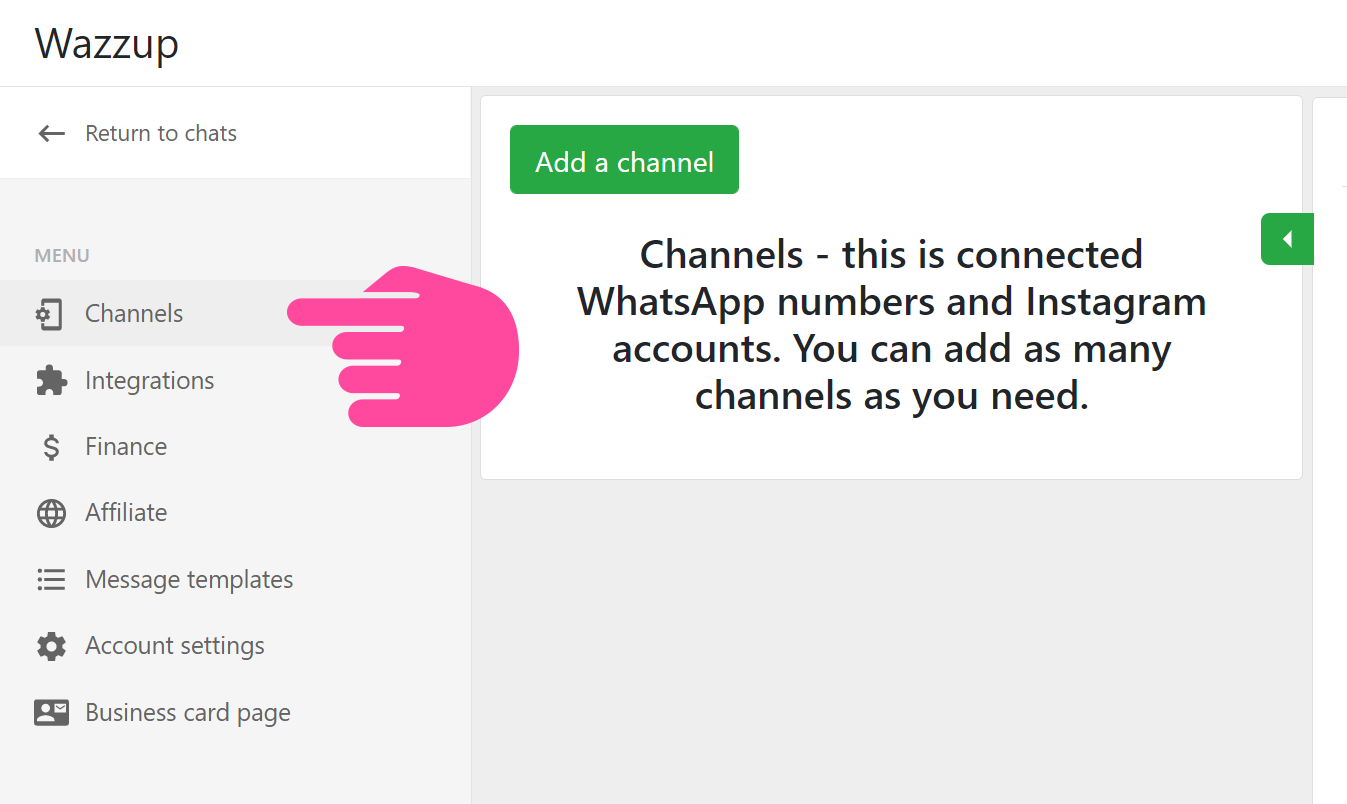This screenshot has width=1347, height=804.
Task: Click the Channels phone-gear icon
Action: [x=50, y=314]
